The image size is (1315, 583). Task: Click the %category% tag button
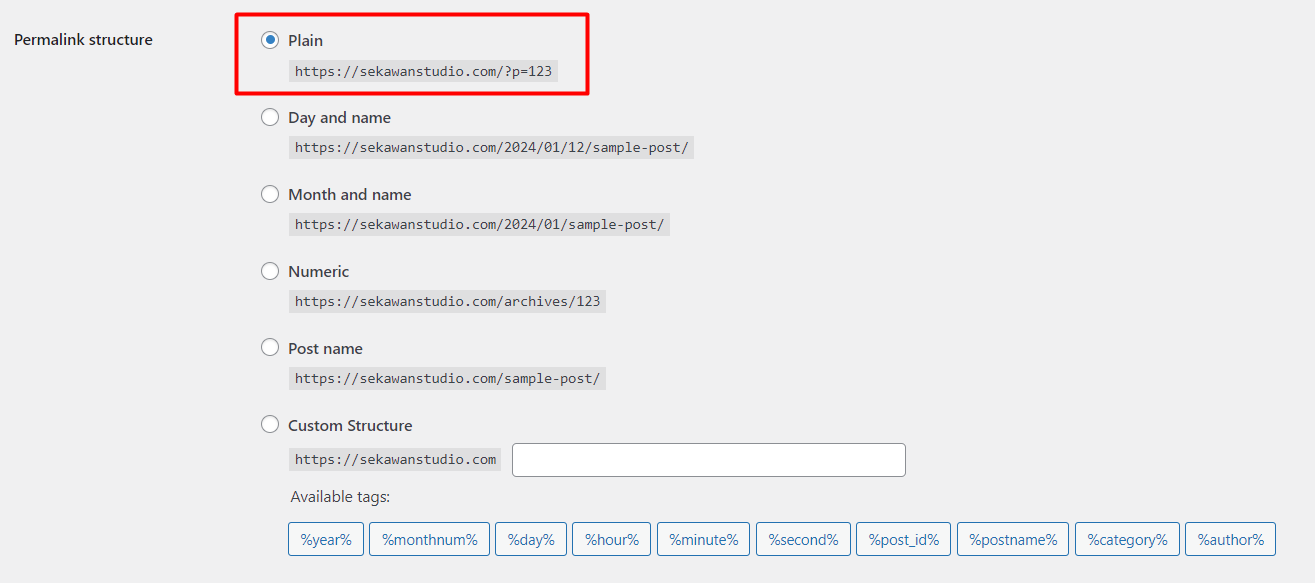1128,539
